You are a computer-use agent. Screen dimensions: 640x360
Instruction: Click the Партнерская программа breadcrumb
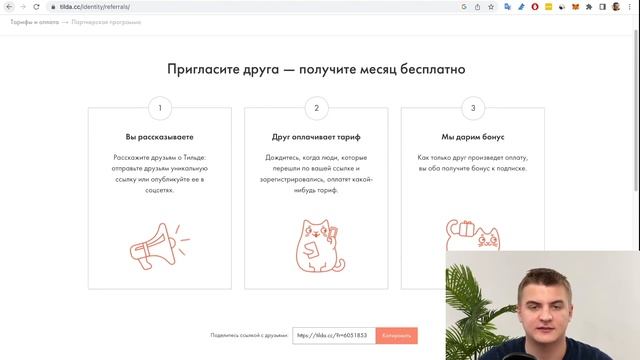click(106, 22)
